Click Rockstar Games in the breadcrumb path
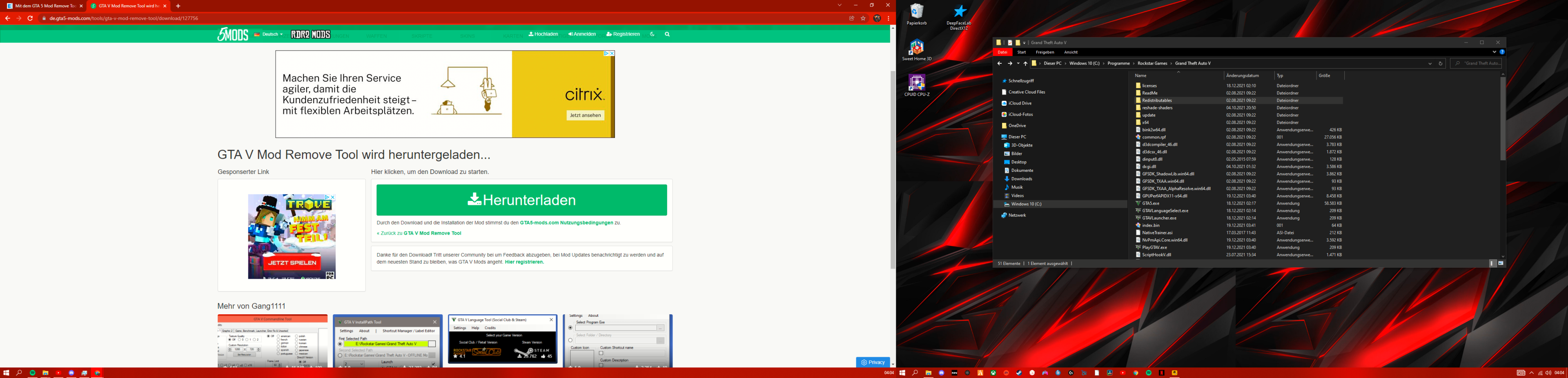This screenshot has height=378, width=1568. click(1152, 63)
